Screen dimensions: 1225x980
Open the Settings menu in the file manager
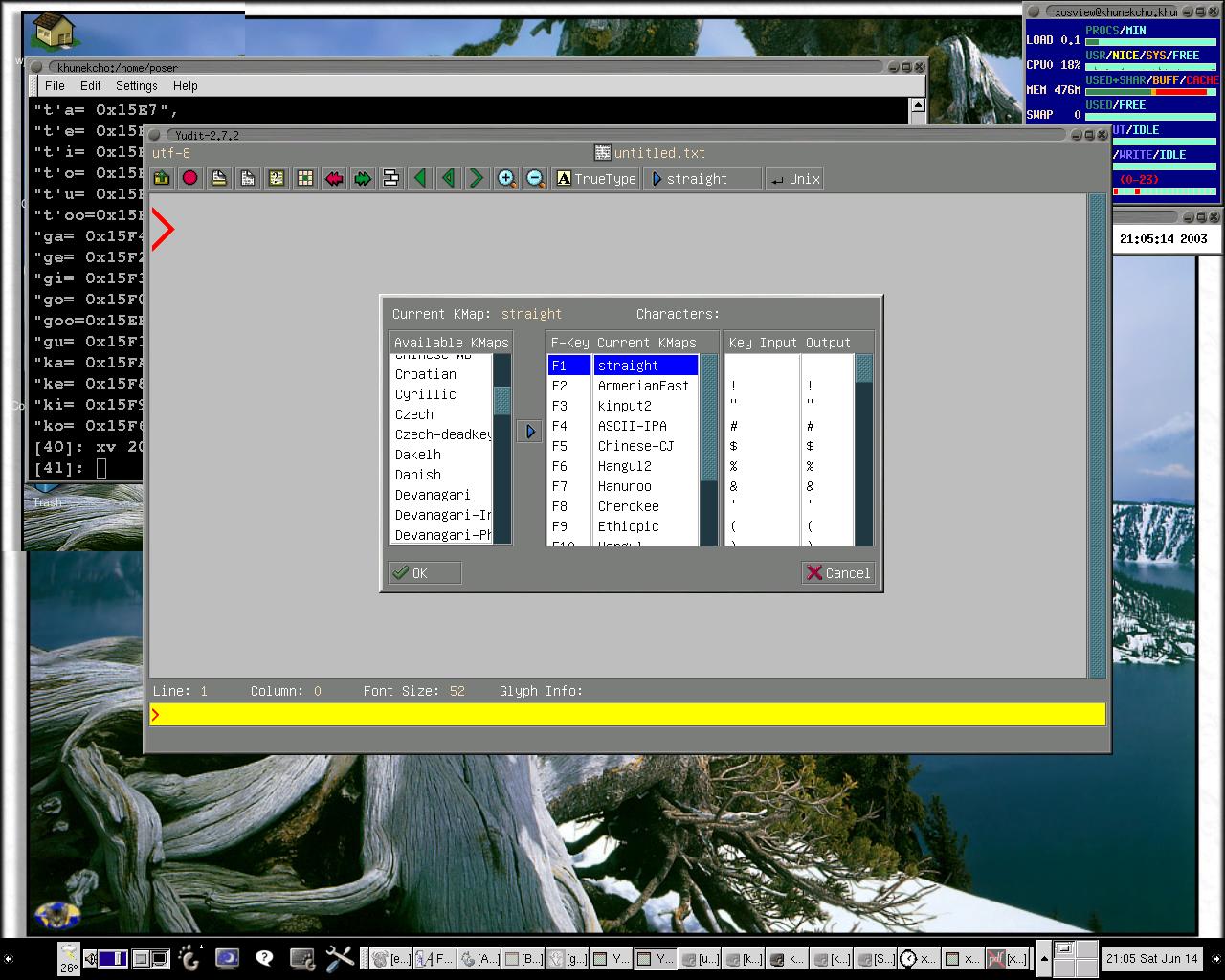[x=136, y=86]
